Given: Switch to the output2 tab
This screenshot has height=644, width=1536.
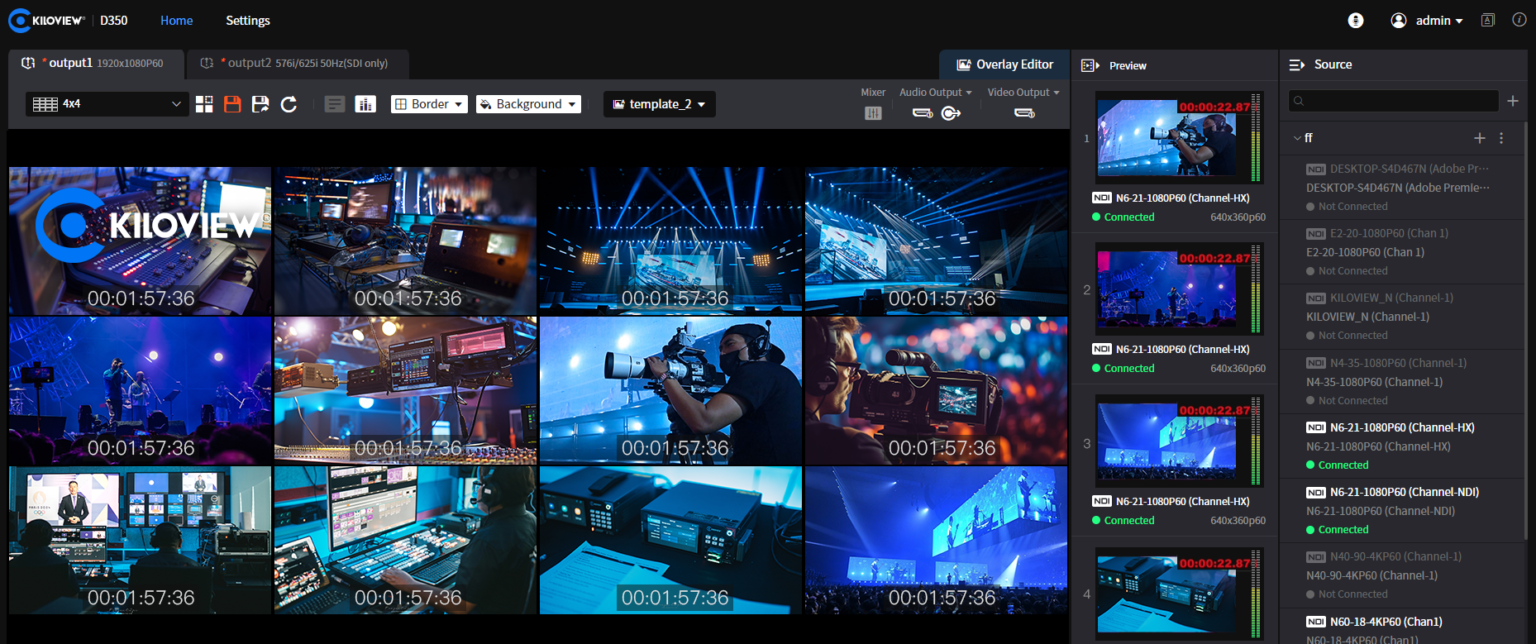Looking at the screenshot, I should click(297, 64).
